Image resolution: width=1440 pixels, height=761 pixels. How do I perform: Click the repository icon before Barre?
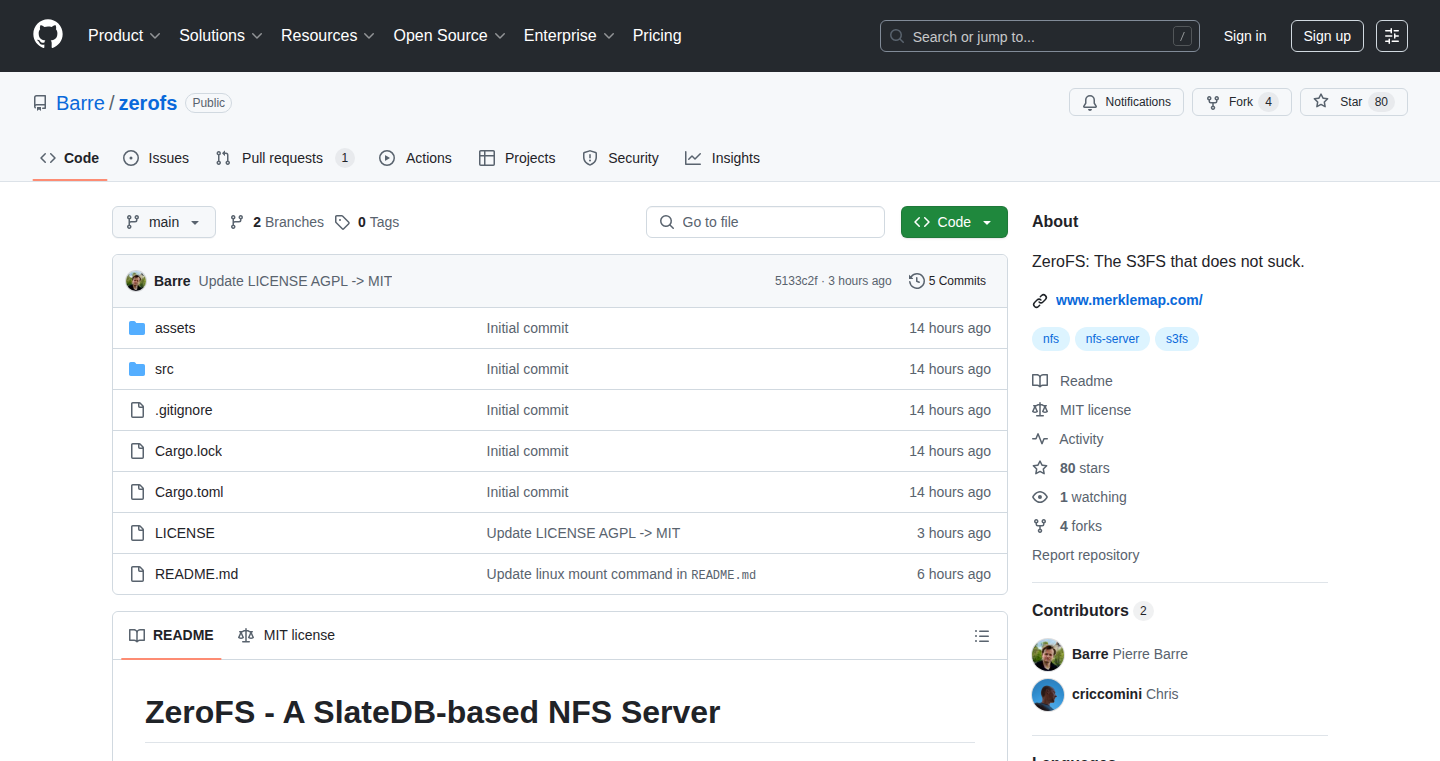[x=40, y=103]
